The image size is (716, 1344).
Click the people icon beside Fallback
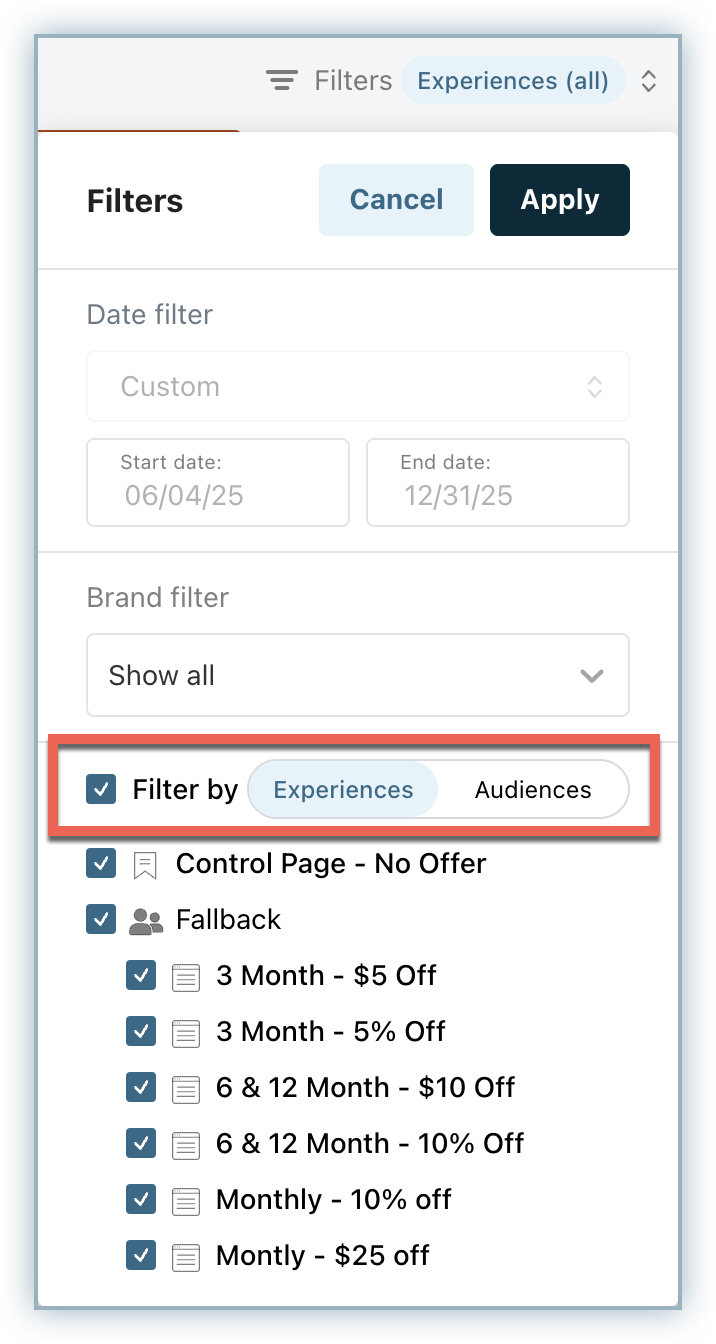146,920
